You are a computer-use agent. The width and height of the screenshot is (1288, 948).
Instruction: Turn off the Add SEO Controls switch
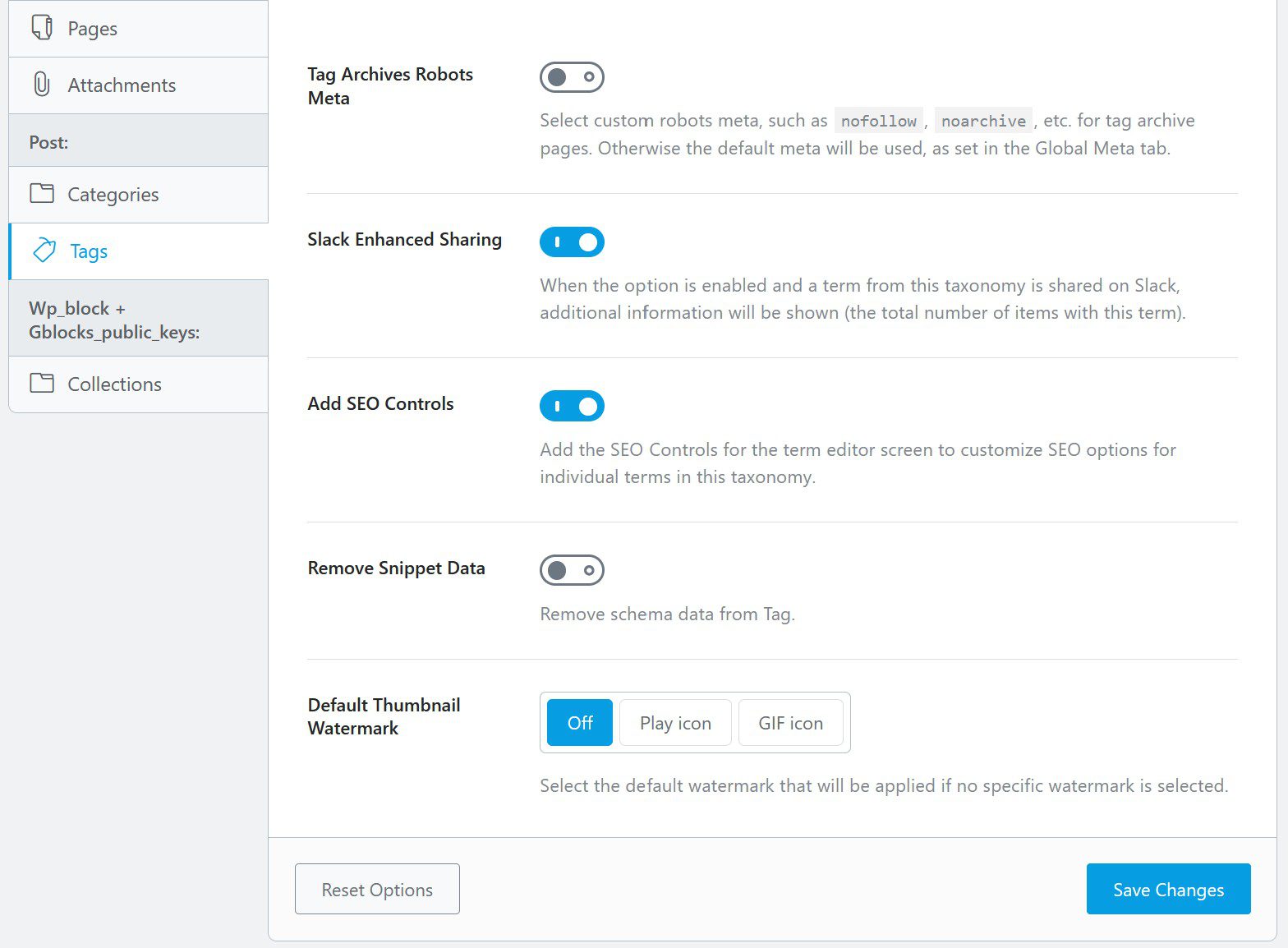(x=572, y=406)
